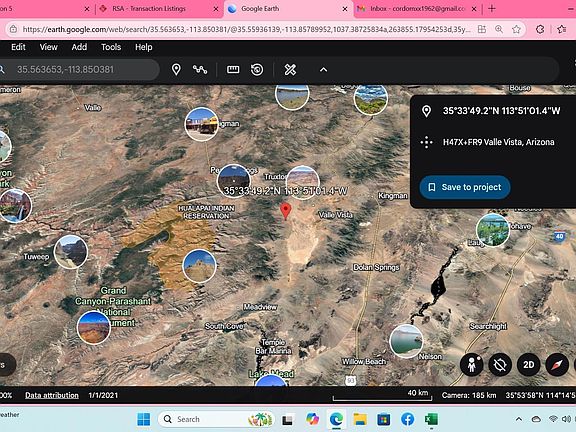Click the Wi-Fi network tray icon
Viewport: 576px width, 432px height.
[x=553, y=419]
